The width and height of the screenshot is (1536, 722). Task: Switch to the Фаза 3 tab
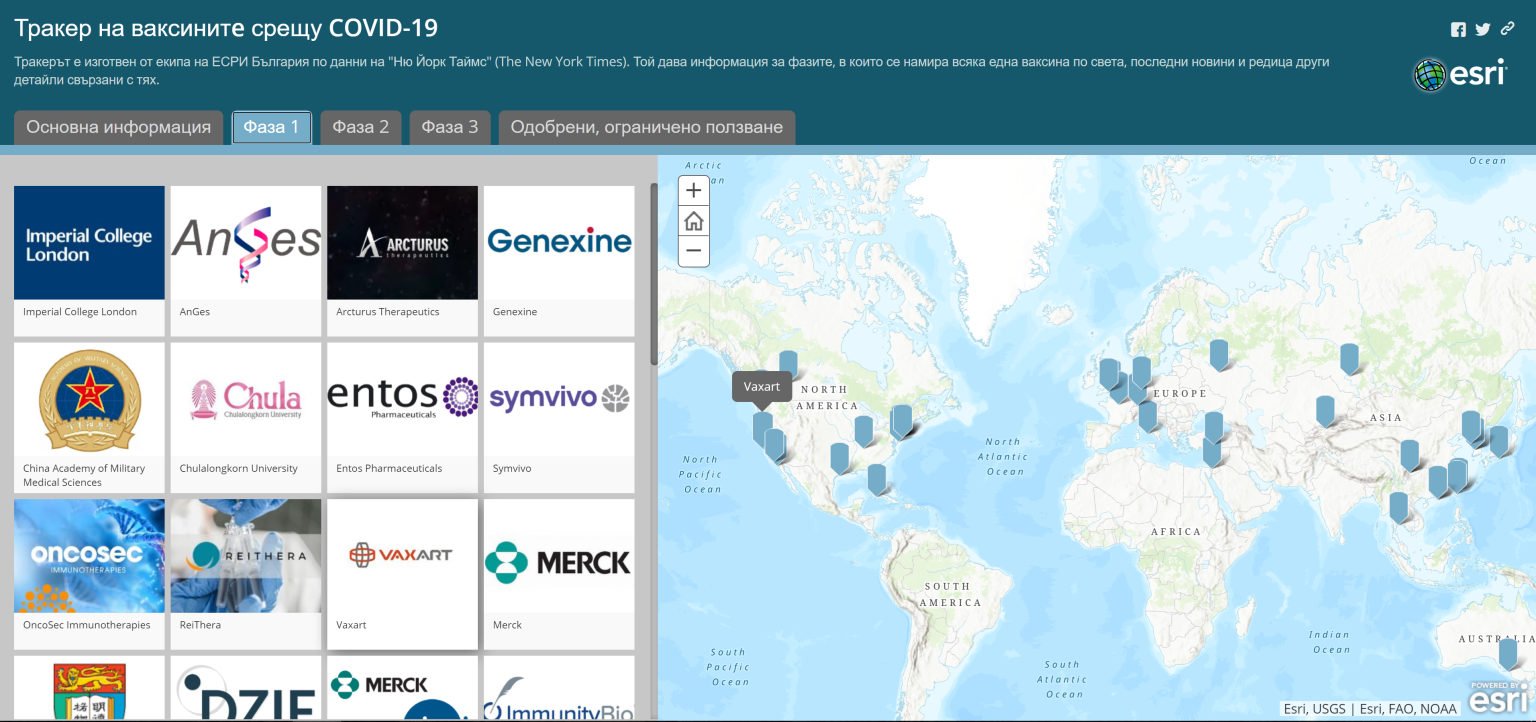(x=449, y=128)
